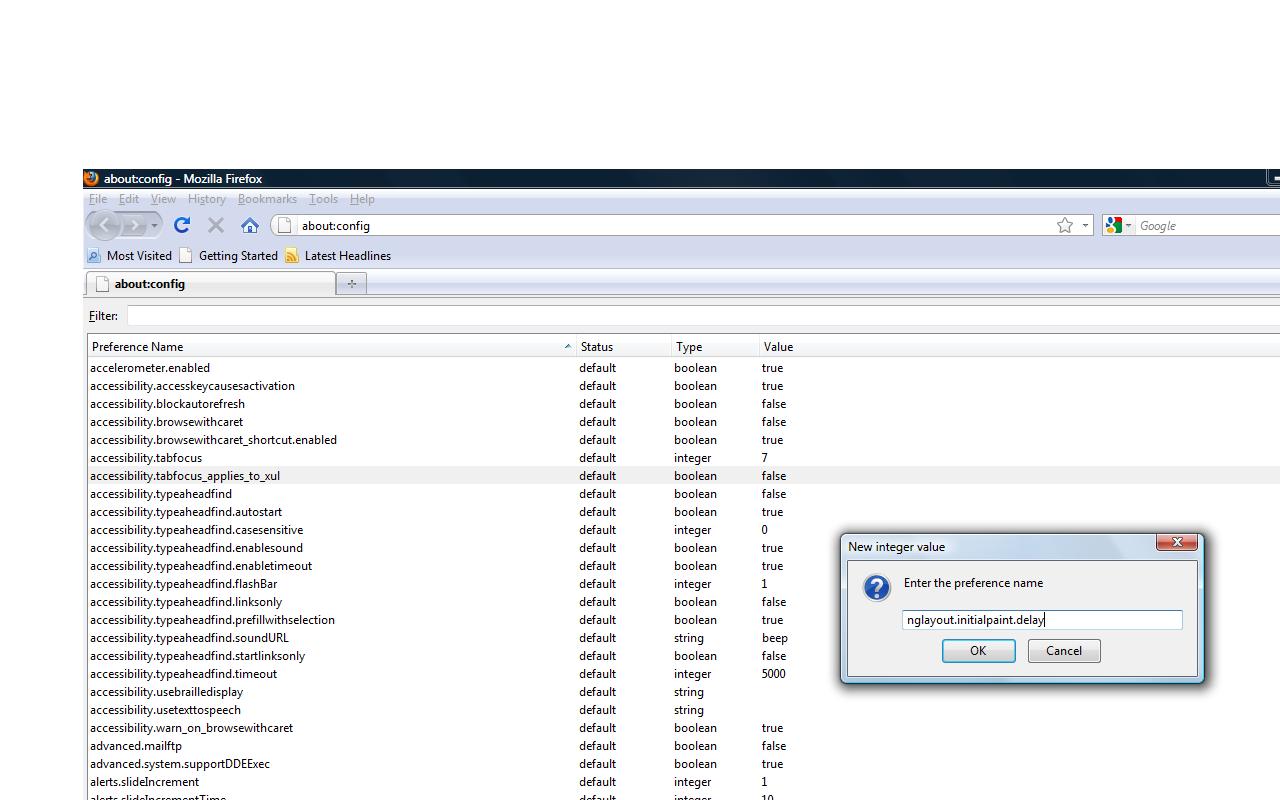Viewport: 1280px width, 800px height.
Task: Select accessibility.typeaheadfind.startlinksonly row
Action: tap(683, 656)
